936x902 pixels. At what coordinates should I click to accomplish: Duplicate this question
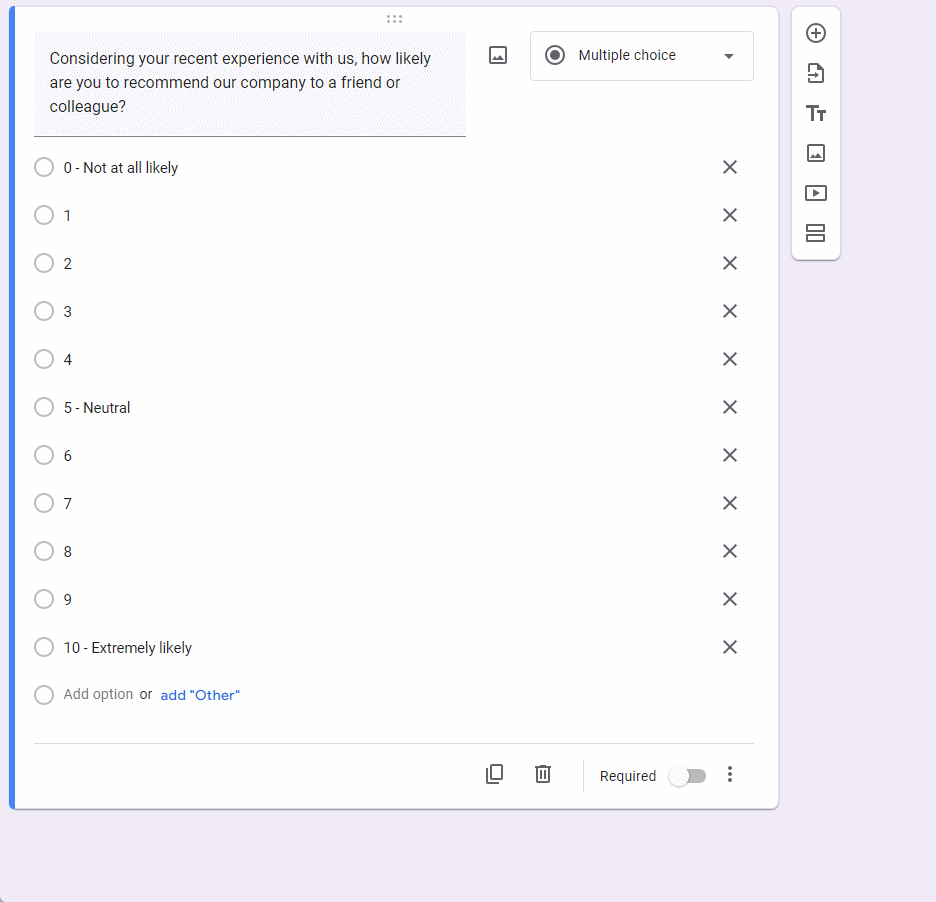tap(494, 774)
